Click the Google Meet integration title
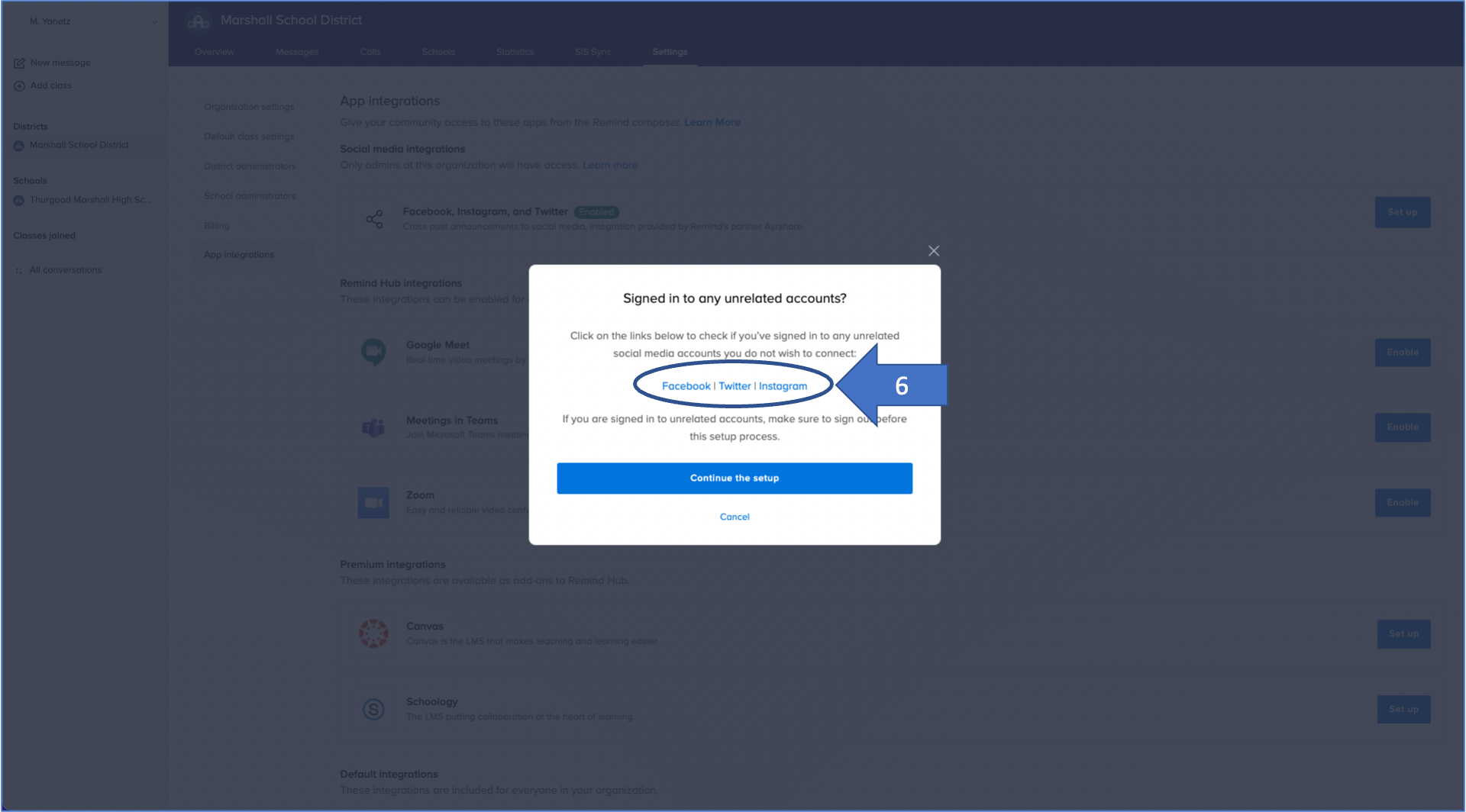The width and height of the screenshot is (1466, 812). pos(438,345)
